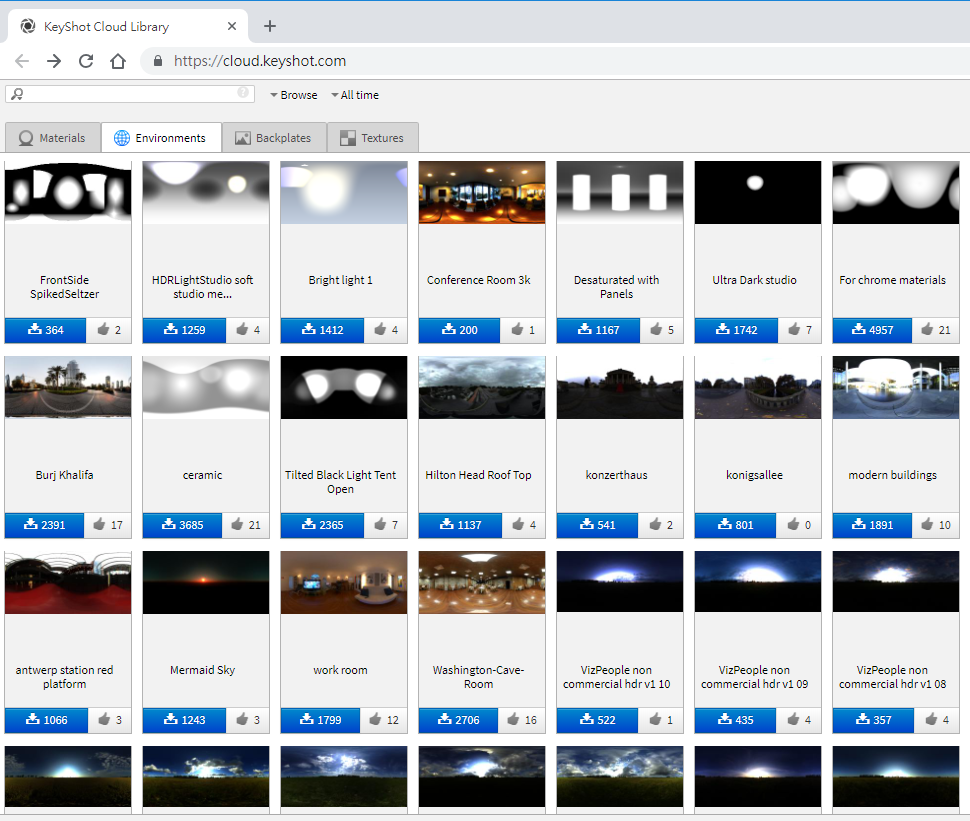Image resolution: width=970 pixels, height=821 pixels.
Task: Click the work room title text
Action: tap(340, 669)
